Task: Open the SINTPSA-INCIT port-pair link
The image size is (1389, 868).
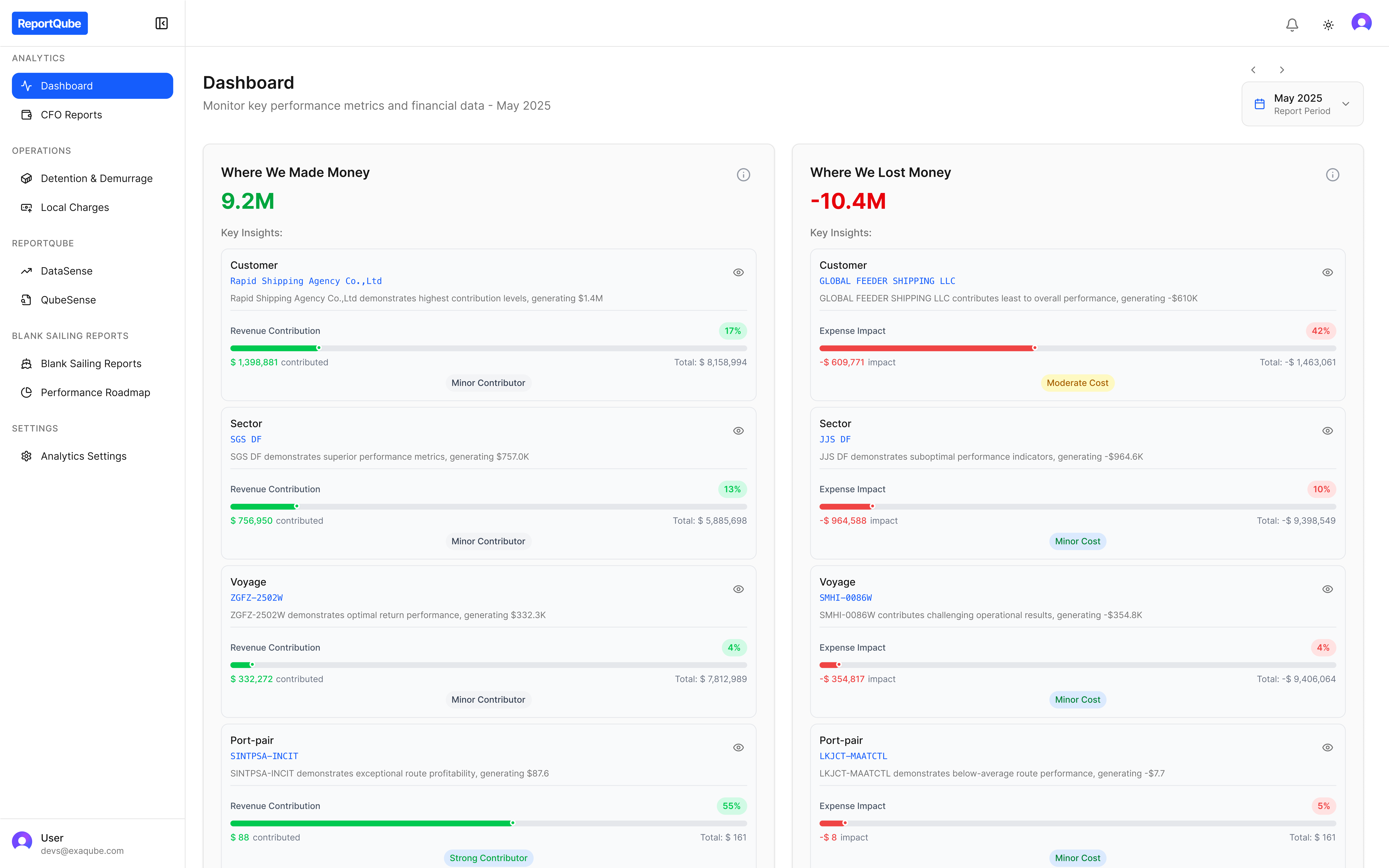Action: [x=264, y=756]
